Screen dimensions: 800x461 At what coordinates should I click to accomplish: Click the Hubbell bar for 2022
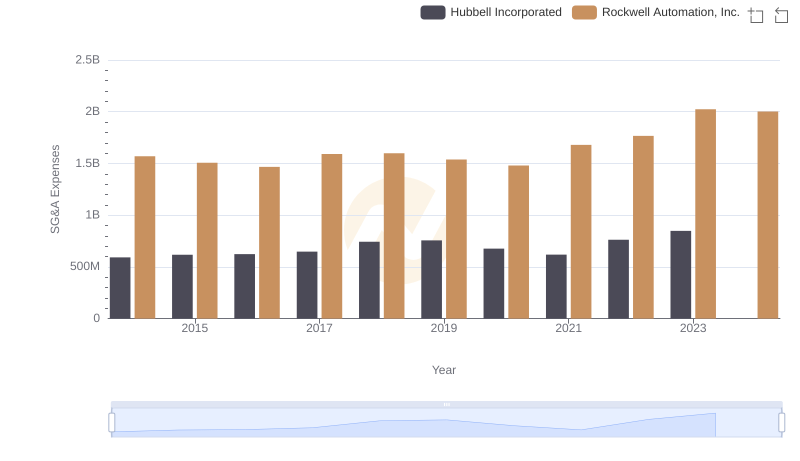pyautogui.click(x=618, y=279)
